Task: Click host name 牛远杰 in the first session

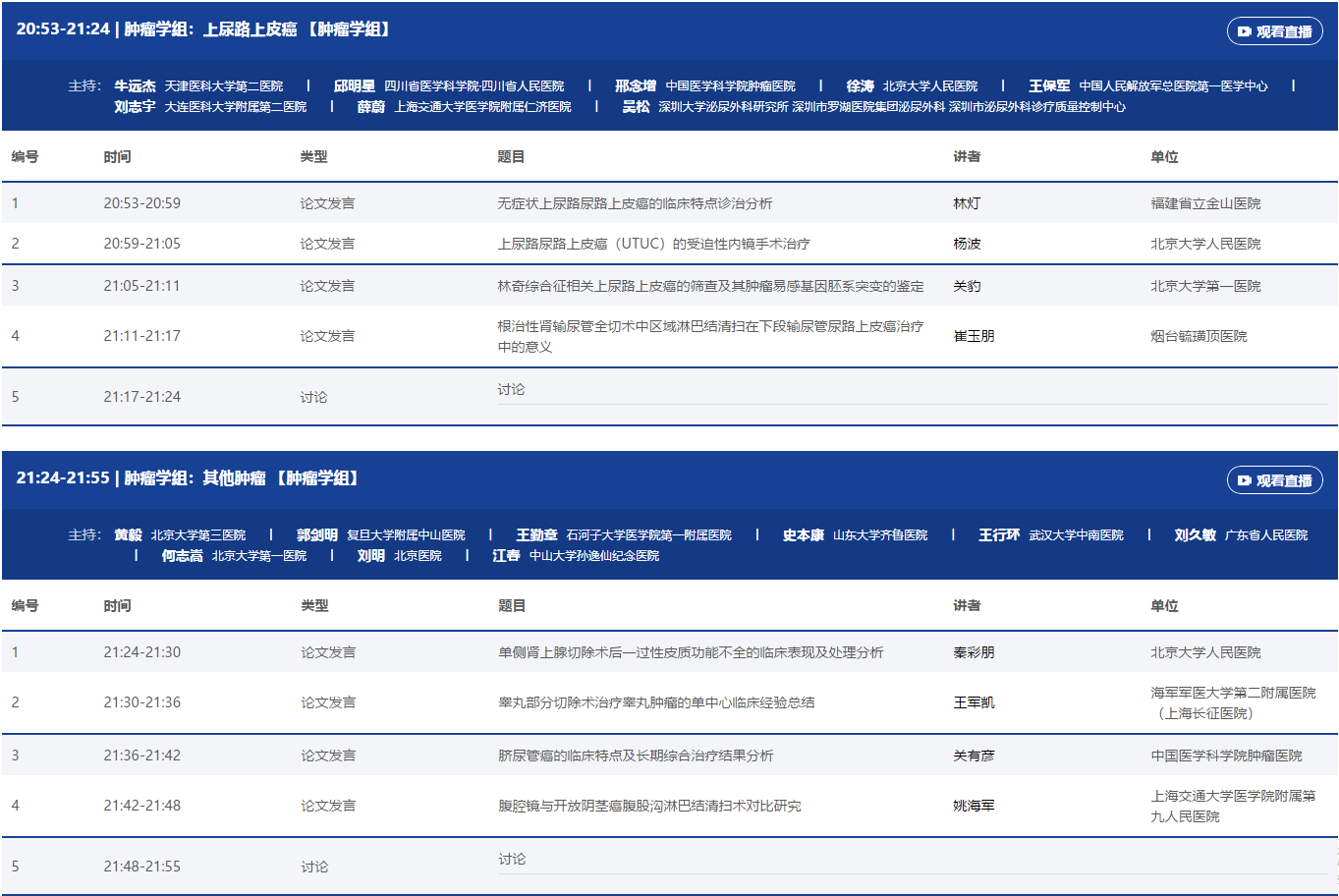Action: [135, 86]
